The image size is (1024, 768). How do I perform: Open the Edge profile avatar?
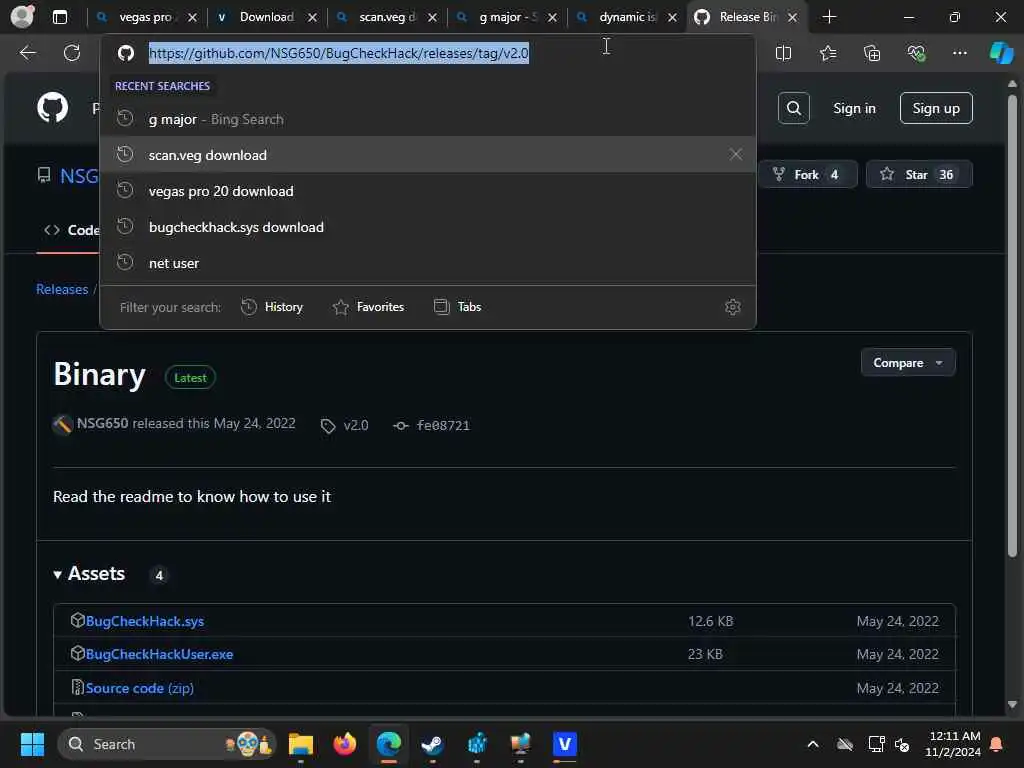tap(23, 16)
